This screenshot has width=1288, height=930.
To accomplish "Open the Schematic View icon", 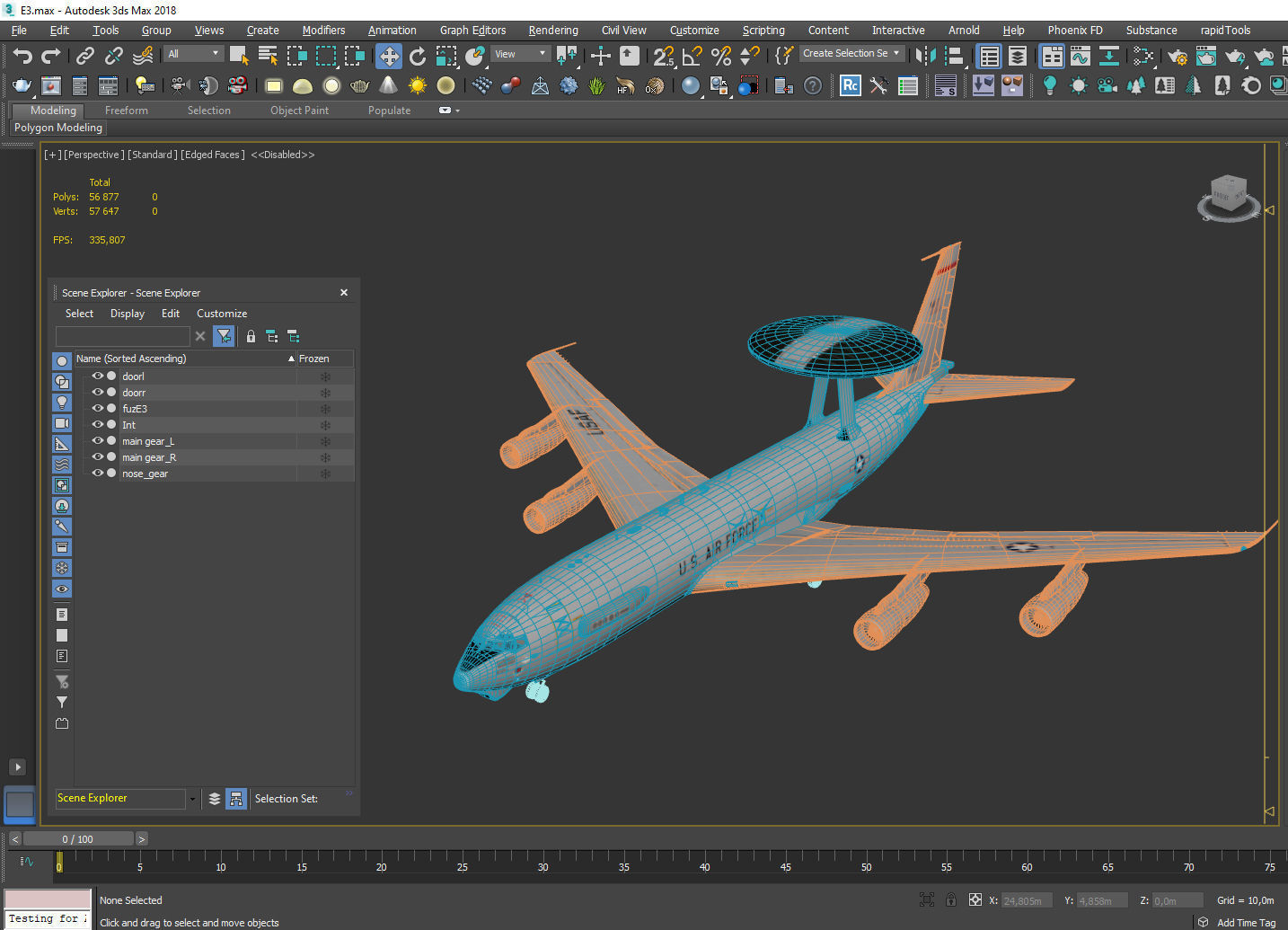I will (1109, 57).
